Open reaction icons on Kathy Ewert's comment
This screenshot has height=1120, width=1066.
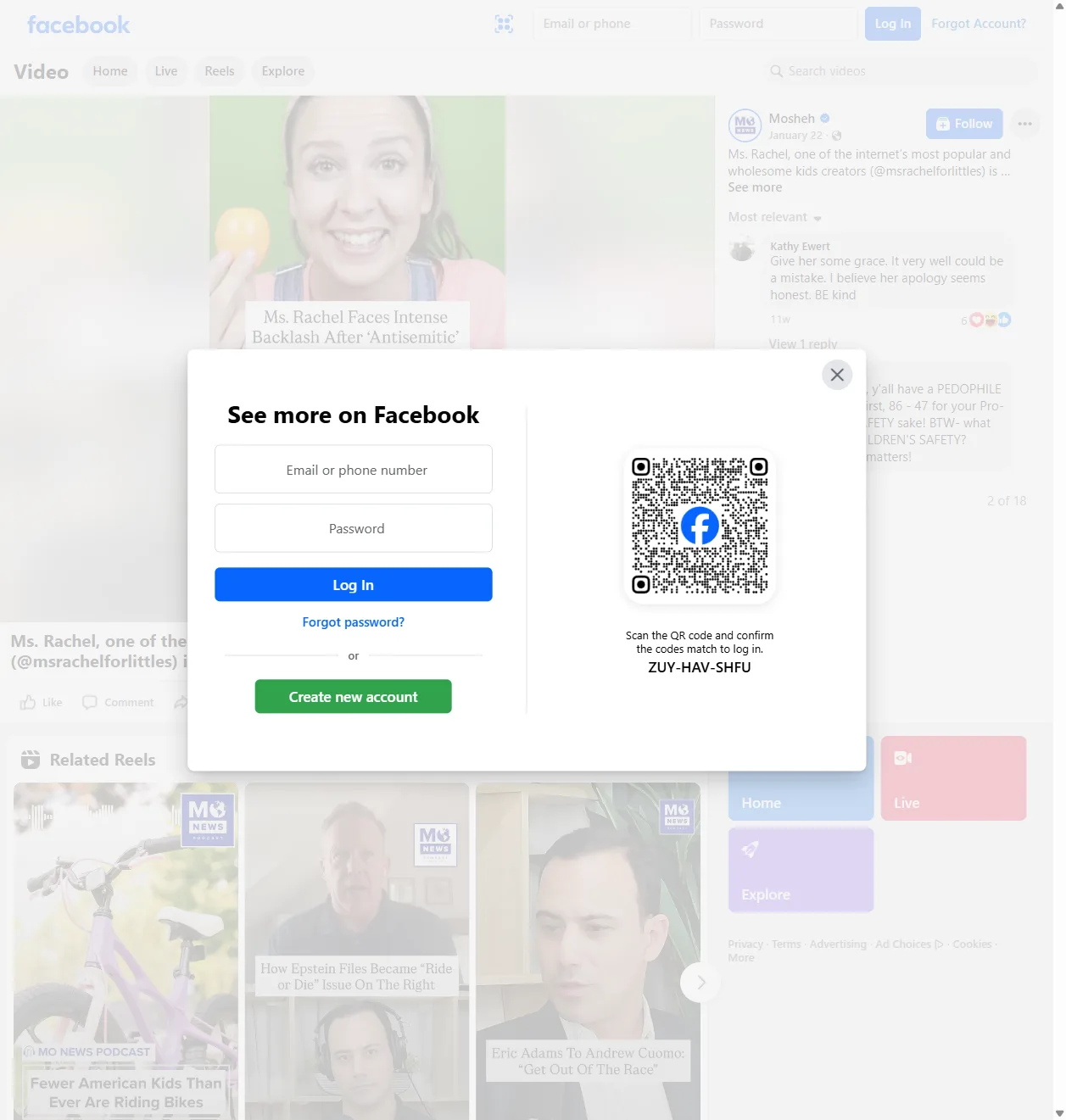(991, 320)
